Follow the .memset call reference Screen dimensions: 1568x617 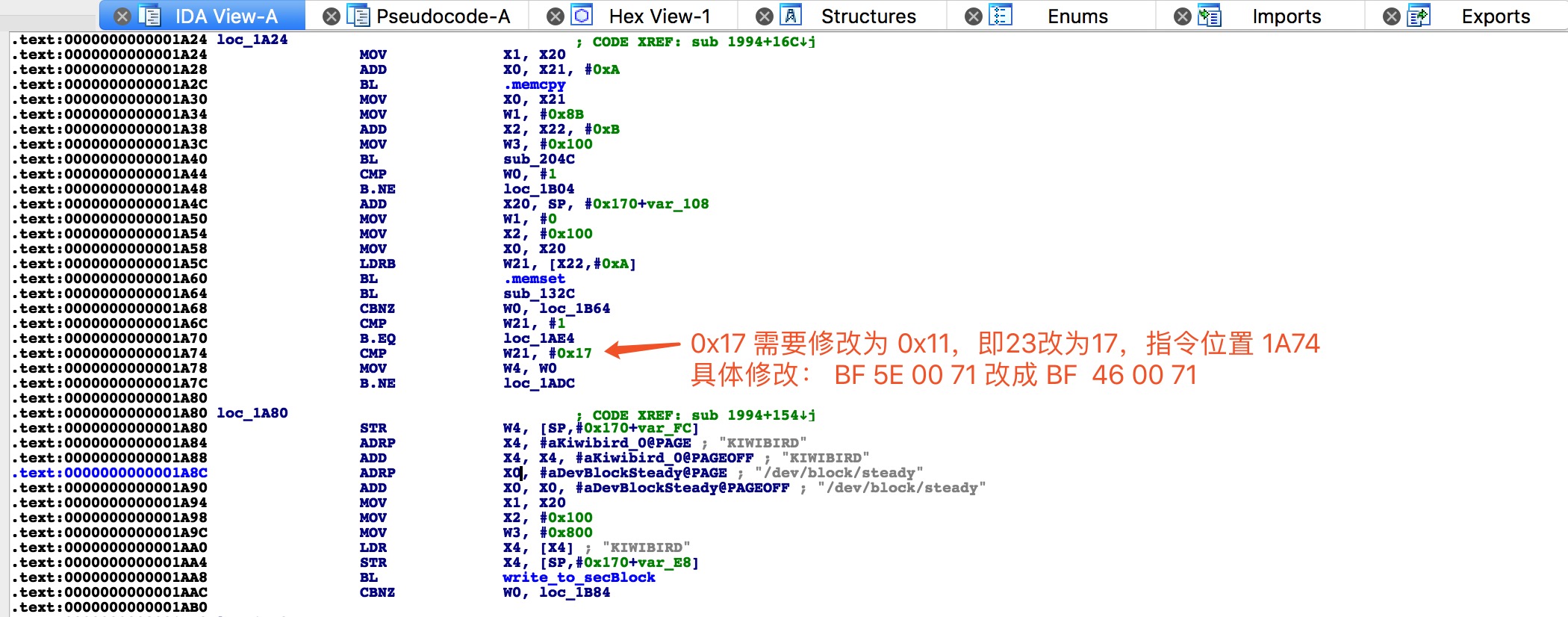pyautogui.click(x=534, y=279)
